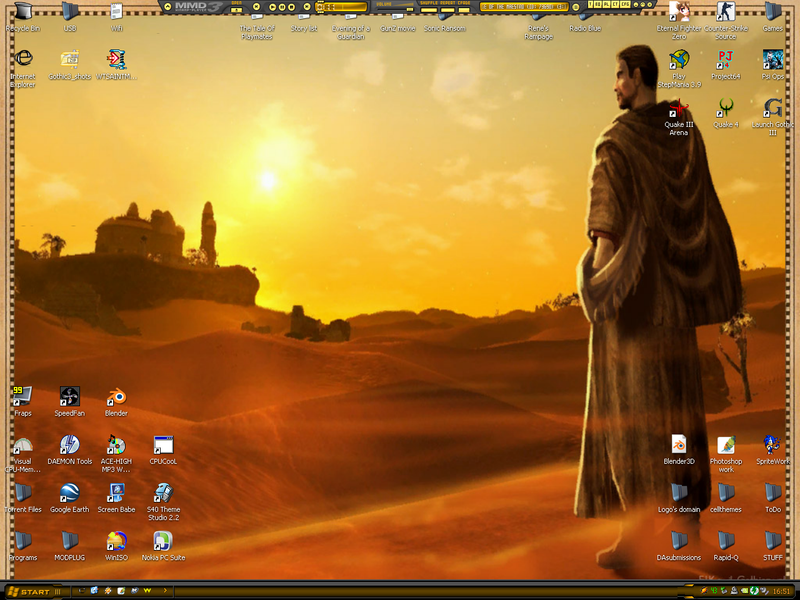Viewport: 800px width, 600px height.
Task: Toggle Crossfade in MMD3 player
Action: click(x=464, y=9)
